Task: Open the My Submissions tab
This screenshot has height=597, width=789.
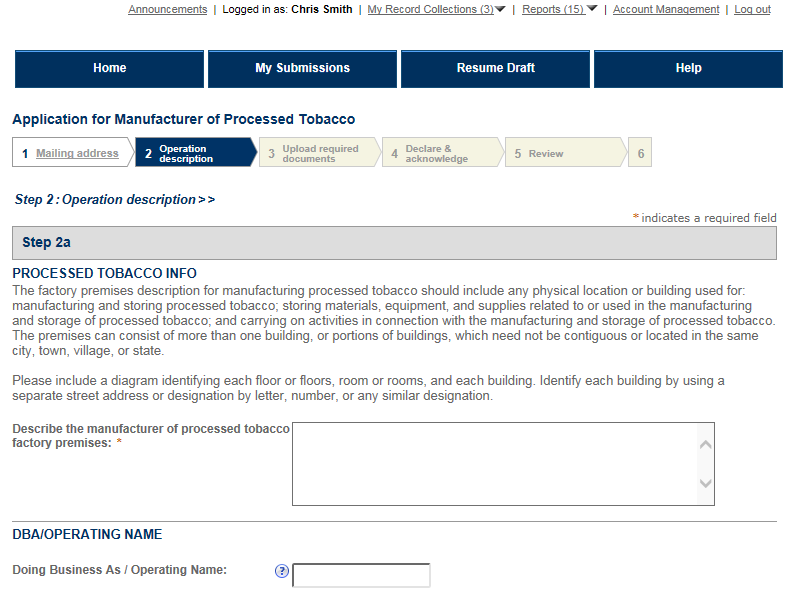Action: 302,69
